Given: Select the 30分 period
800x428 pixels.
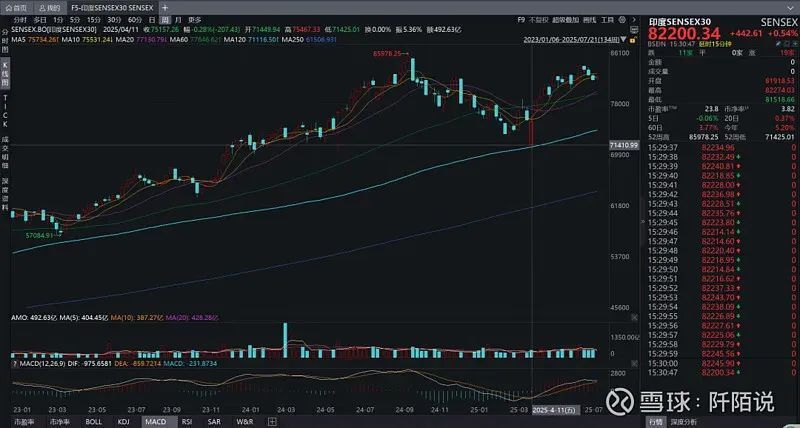Looking at the screenshot, I should point(114,20).
